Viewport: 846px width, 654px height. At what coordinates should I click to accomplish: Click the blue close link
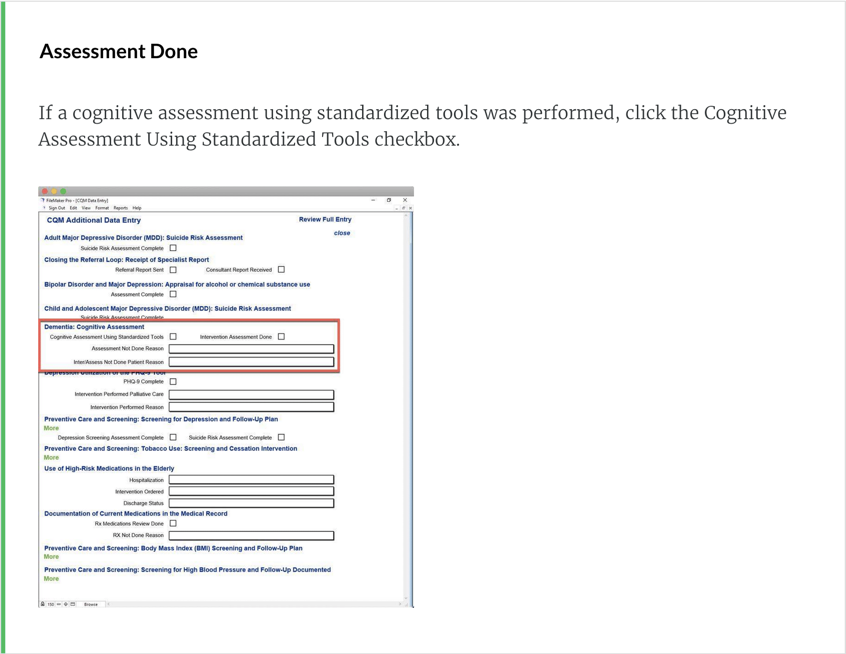tap(342, 233)
